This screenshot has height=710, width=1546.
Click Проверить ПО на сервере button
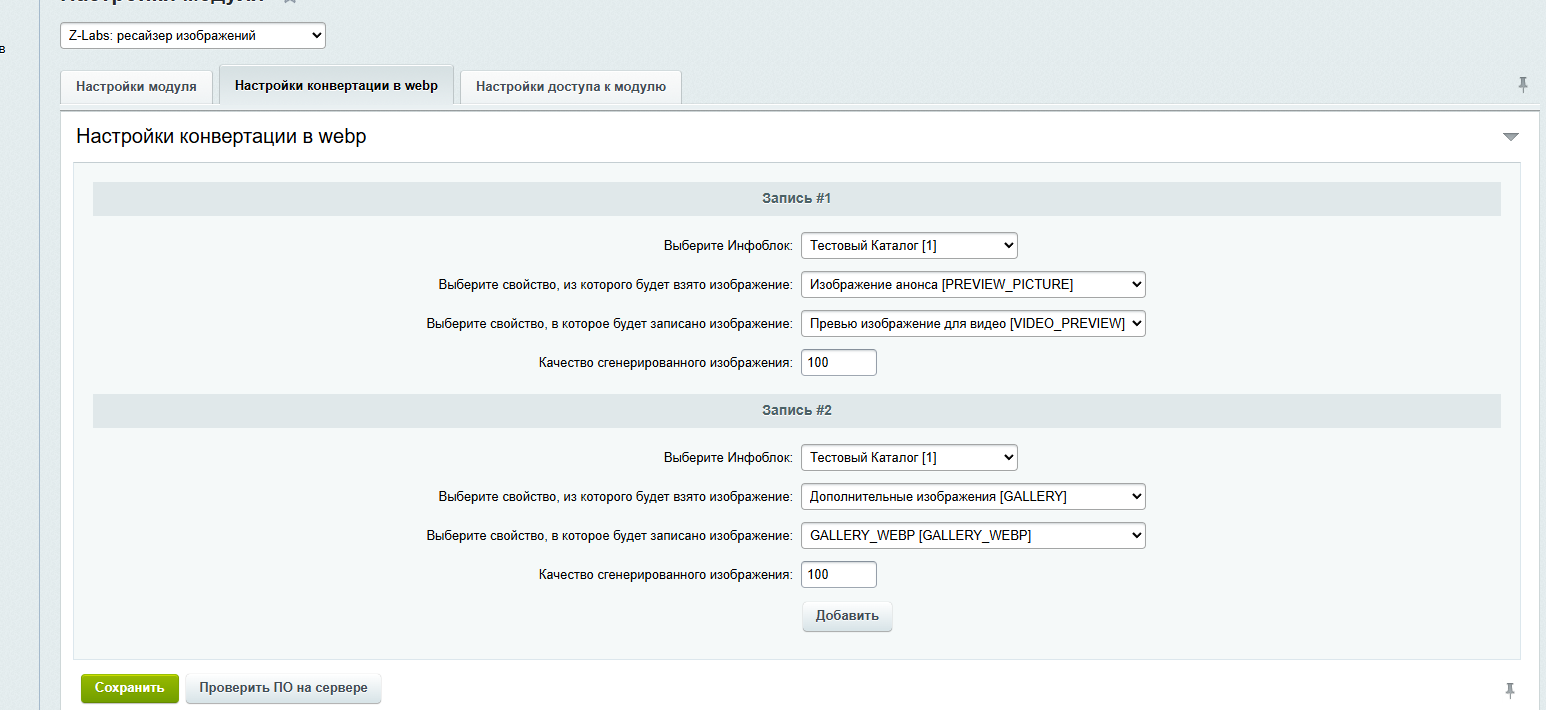click(x=283, y=688)
